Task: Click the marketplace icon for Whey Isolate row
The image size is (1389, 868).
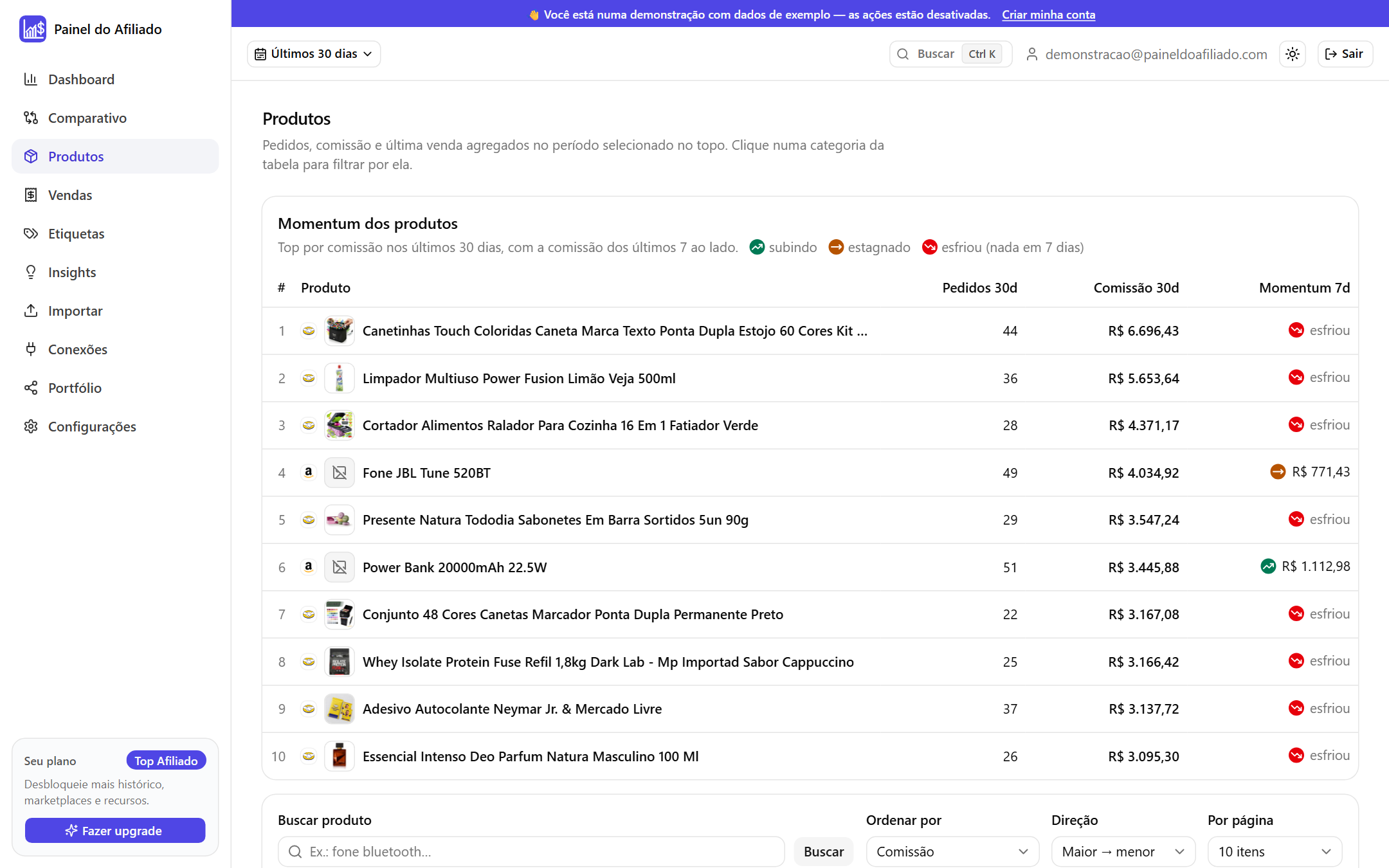Action: click(309, 662)
